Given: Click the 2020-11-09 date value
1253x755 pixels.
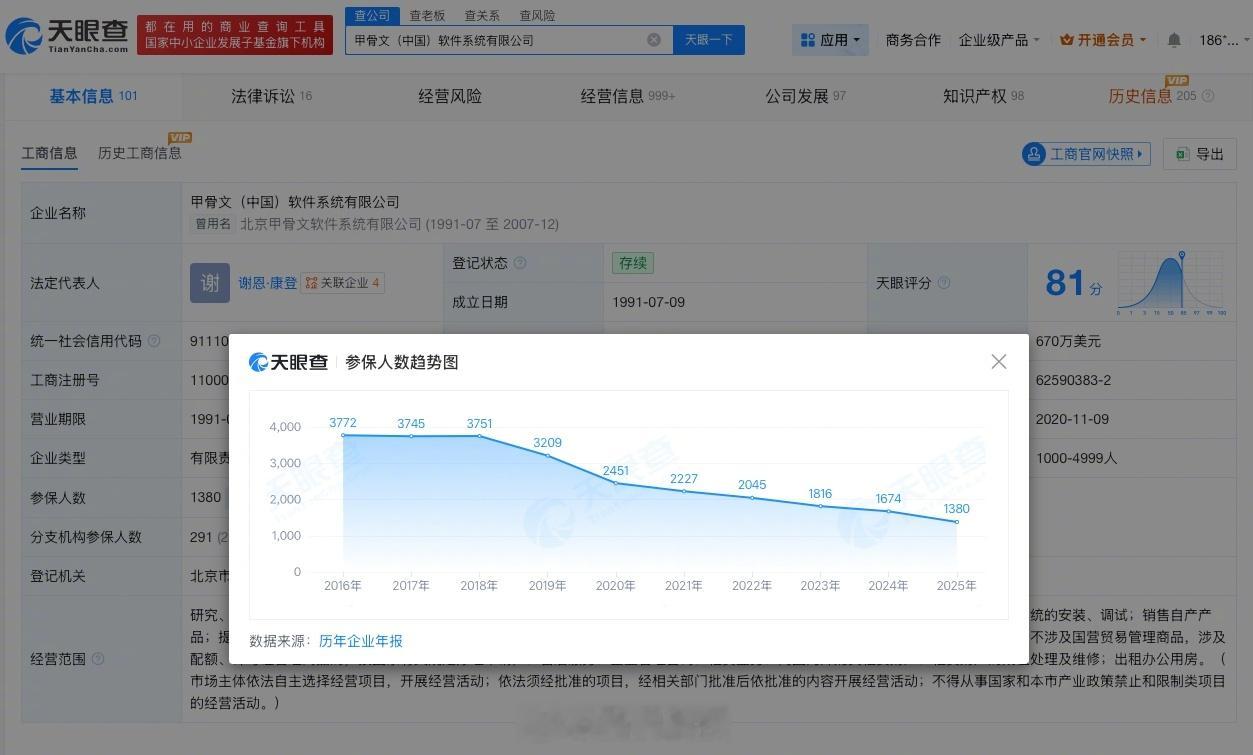Looking at the screenshot, I should click(x=1073, y=419).
